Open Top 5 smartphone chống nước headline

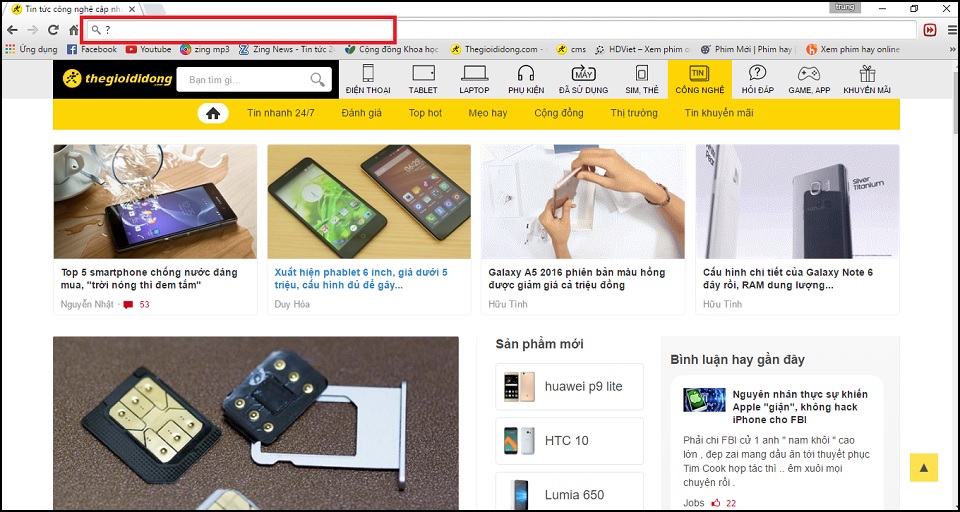pos(149,279)
